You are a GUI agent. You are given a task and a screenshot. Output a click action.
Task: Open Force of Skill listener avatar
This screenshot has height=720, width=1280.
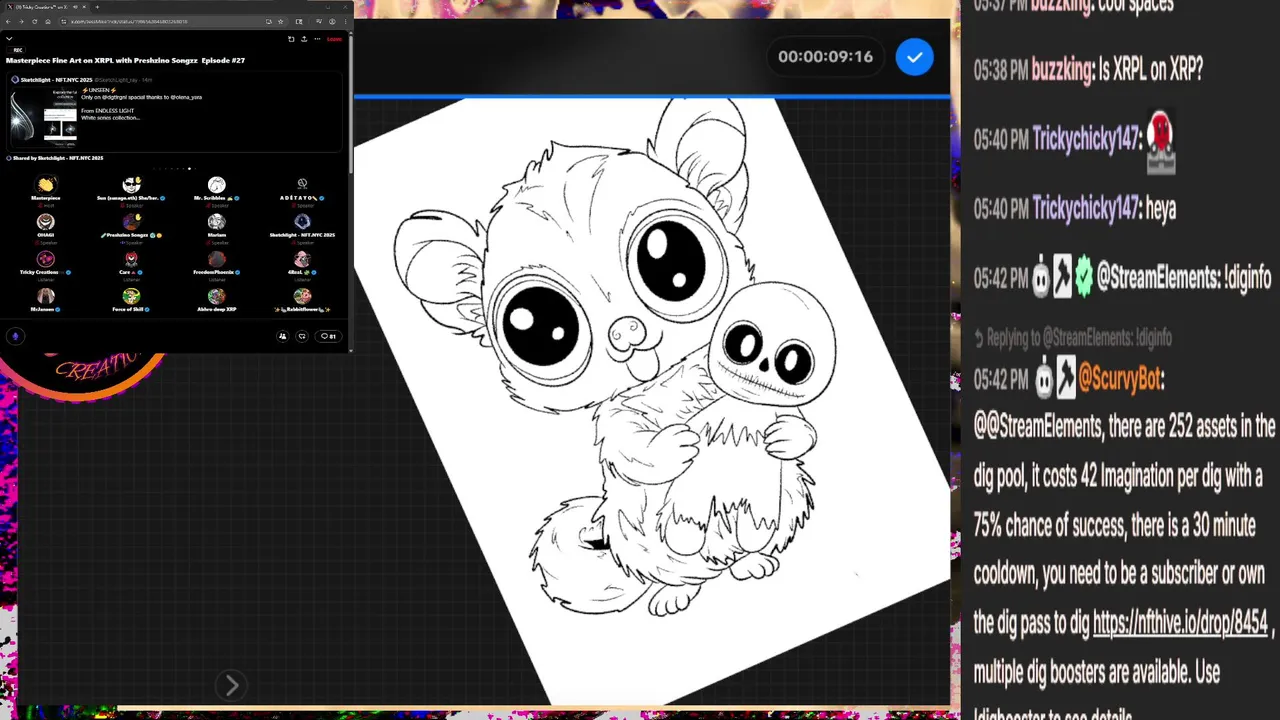131,296
